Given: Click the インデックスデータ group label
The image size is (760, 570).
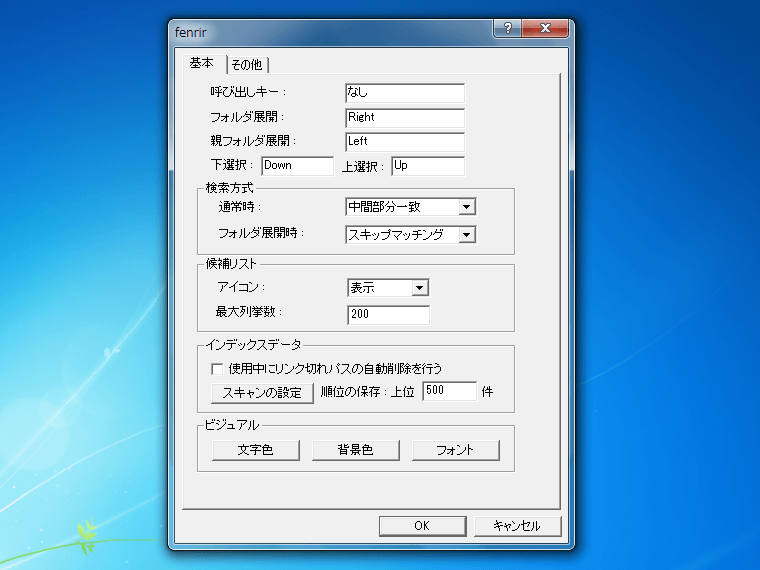Looking at the screenshot, I should click(253, 345).
